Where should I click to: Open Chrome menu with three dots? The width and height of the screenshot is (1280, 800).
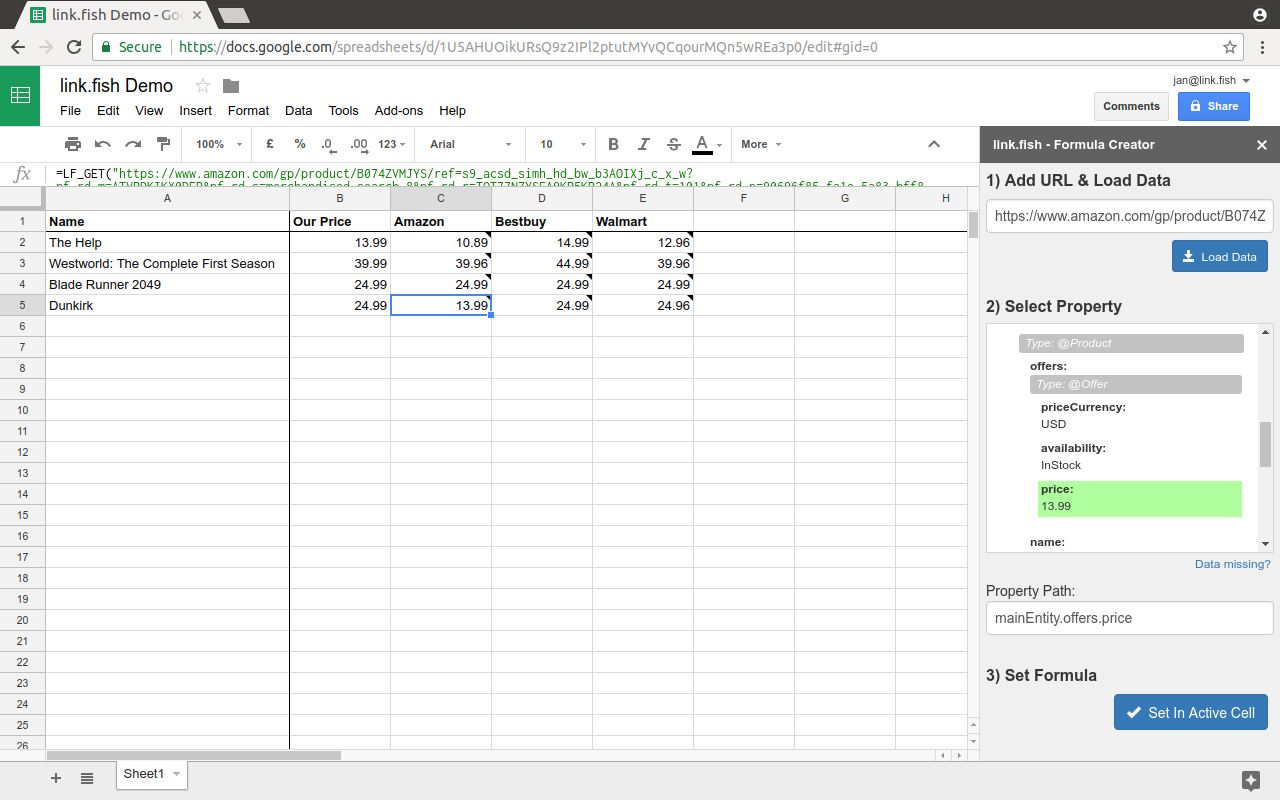1262,47
